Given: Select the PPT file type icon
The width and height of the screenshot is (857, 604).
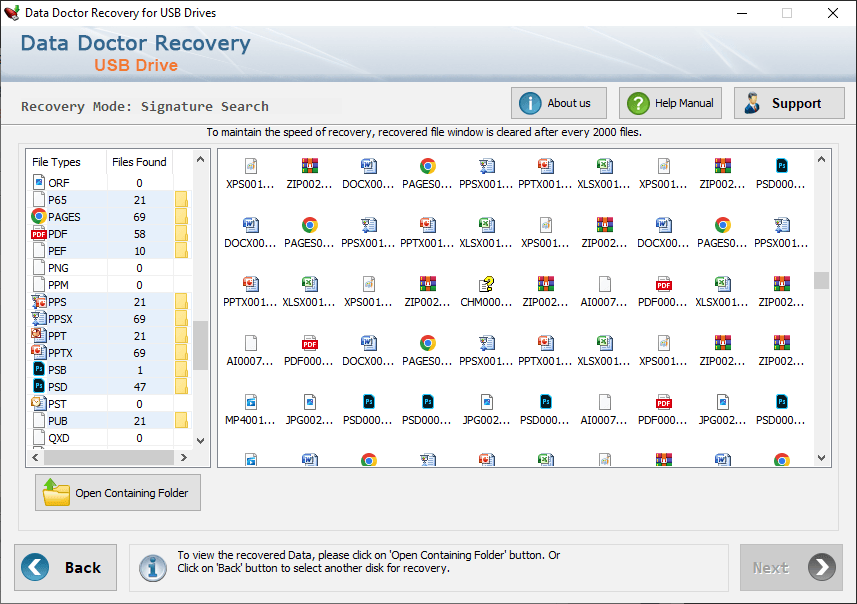Looking at the screenshot, I should point(39,336).
